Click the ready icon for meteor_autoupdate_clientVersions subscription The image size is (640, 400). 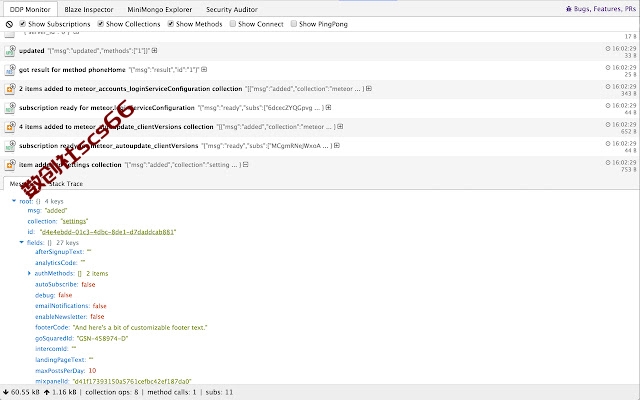pyautogui.click(x=10, y=146)
